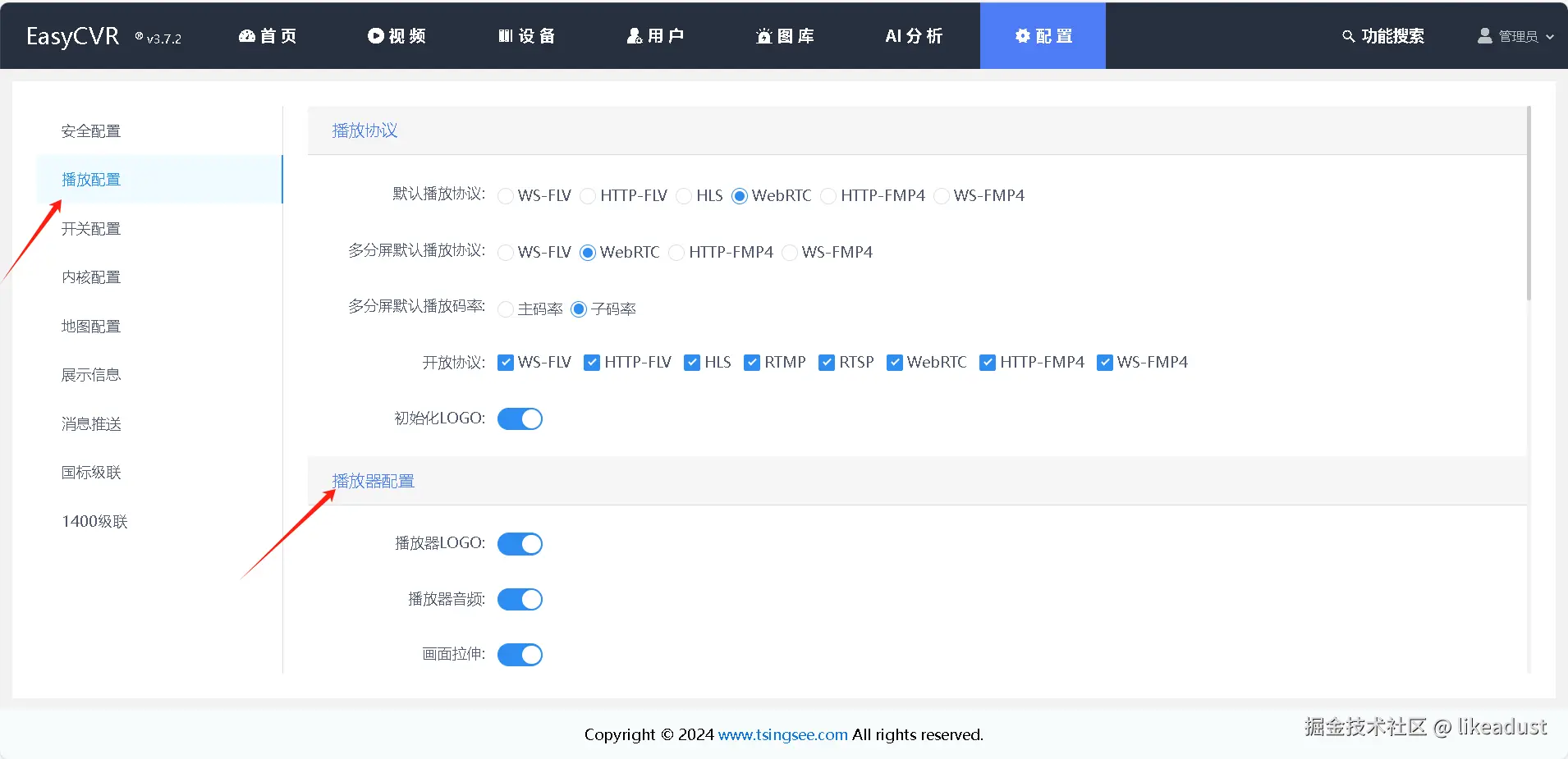Image resolution: width=1568 pixels, height=759 pixels.
Task: Open 开关配置 in the sidebar
Action: coord(91,229)
